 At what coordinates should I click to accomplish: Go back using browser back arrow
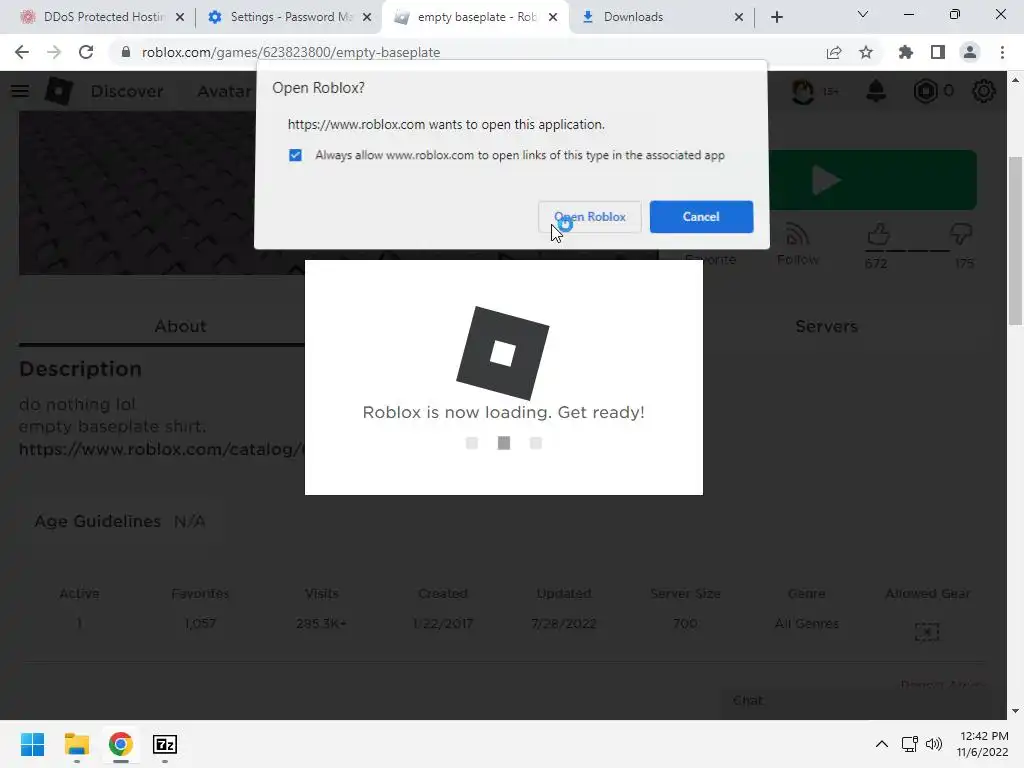(22, 52)
